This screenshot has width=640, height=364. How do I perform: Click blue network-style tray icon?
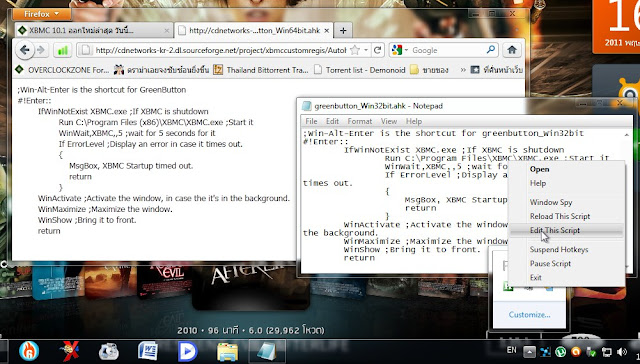pyautogui.click(x=545, y=352)
